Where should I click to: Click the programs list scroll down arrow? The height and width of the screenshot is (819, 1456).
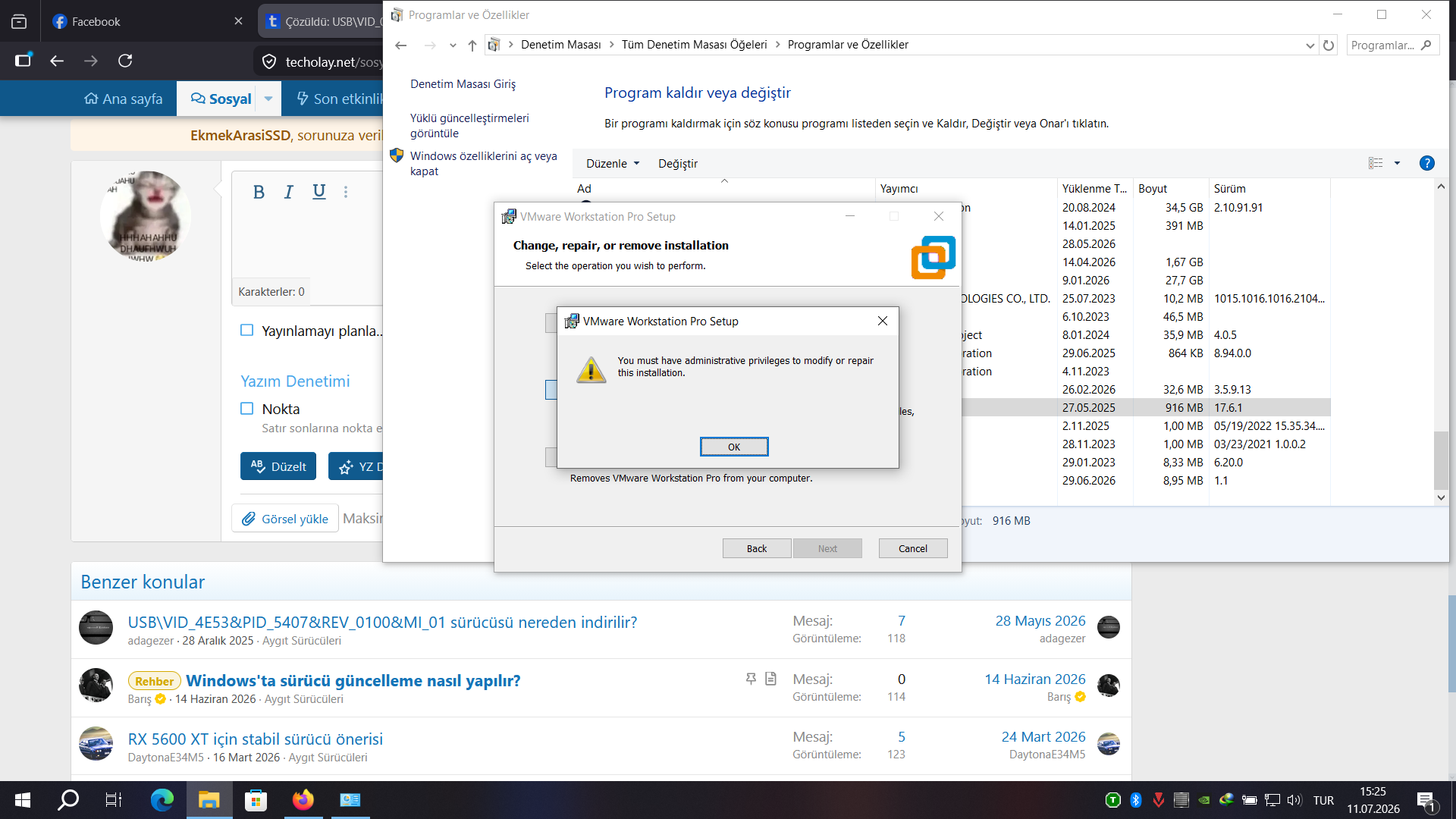click(x=1441, y=498)
